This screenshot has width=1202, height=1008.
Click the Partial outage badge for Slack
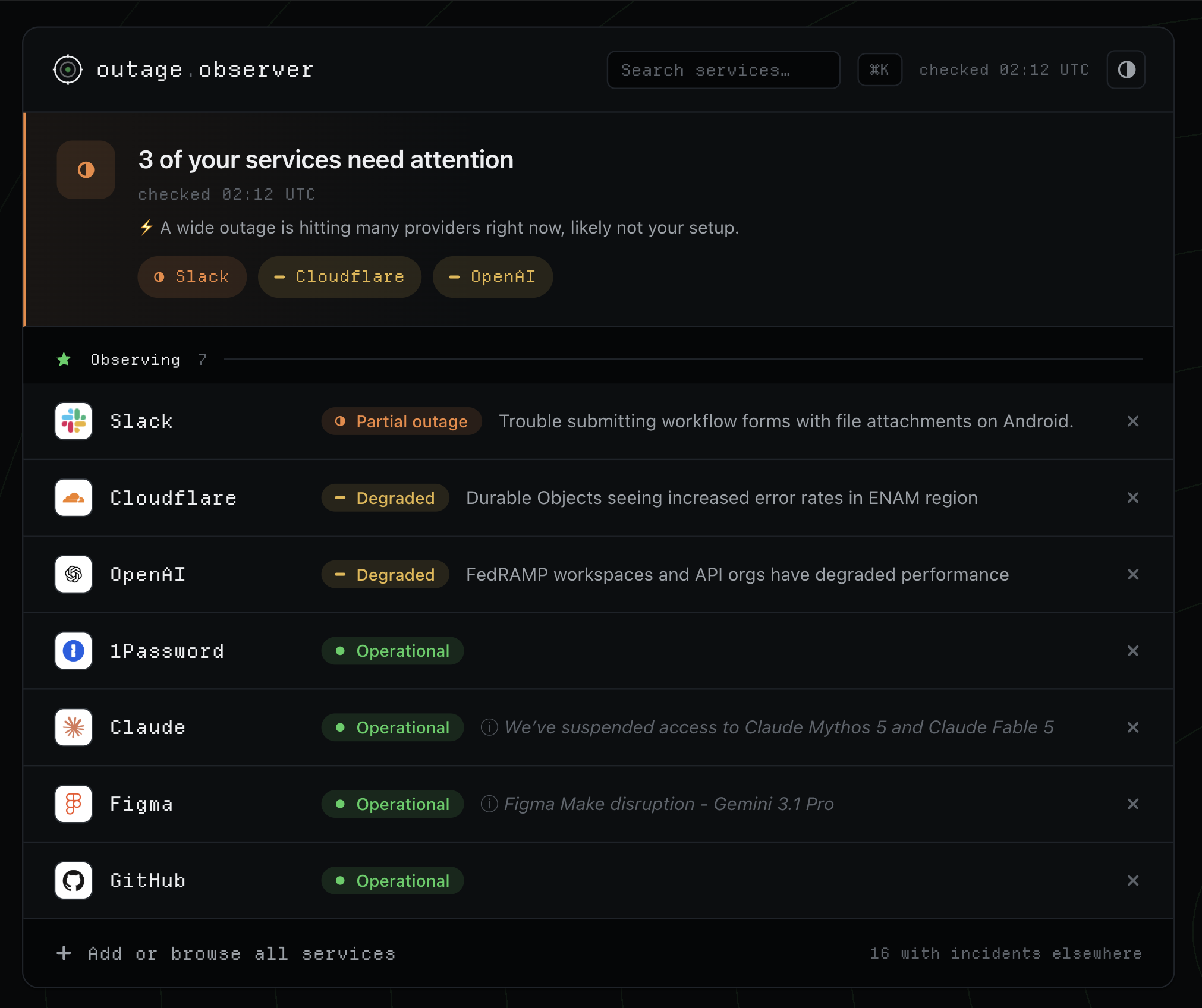401,421
